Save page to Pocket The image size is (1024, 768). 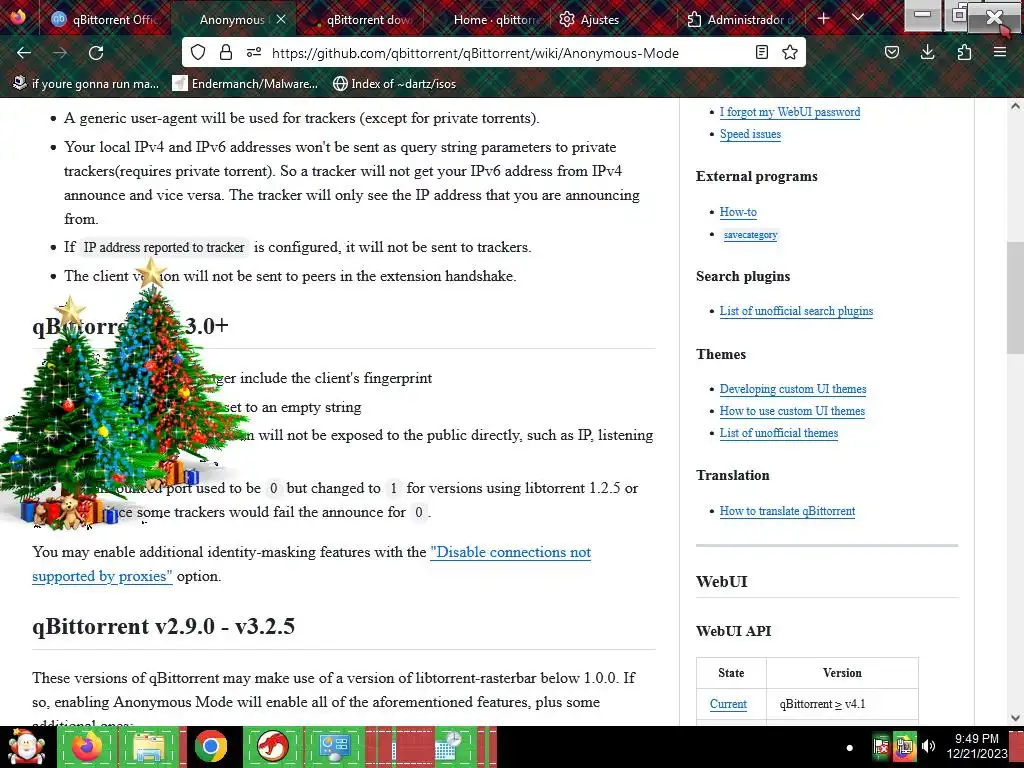click(x=892, y=52)
